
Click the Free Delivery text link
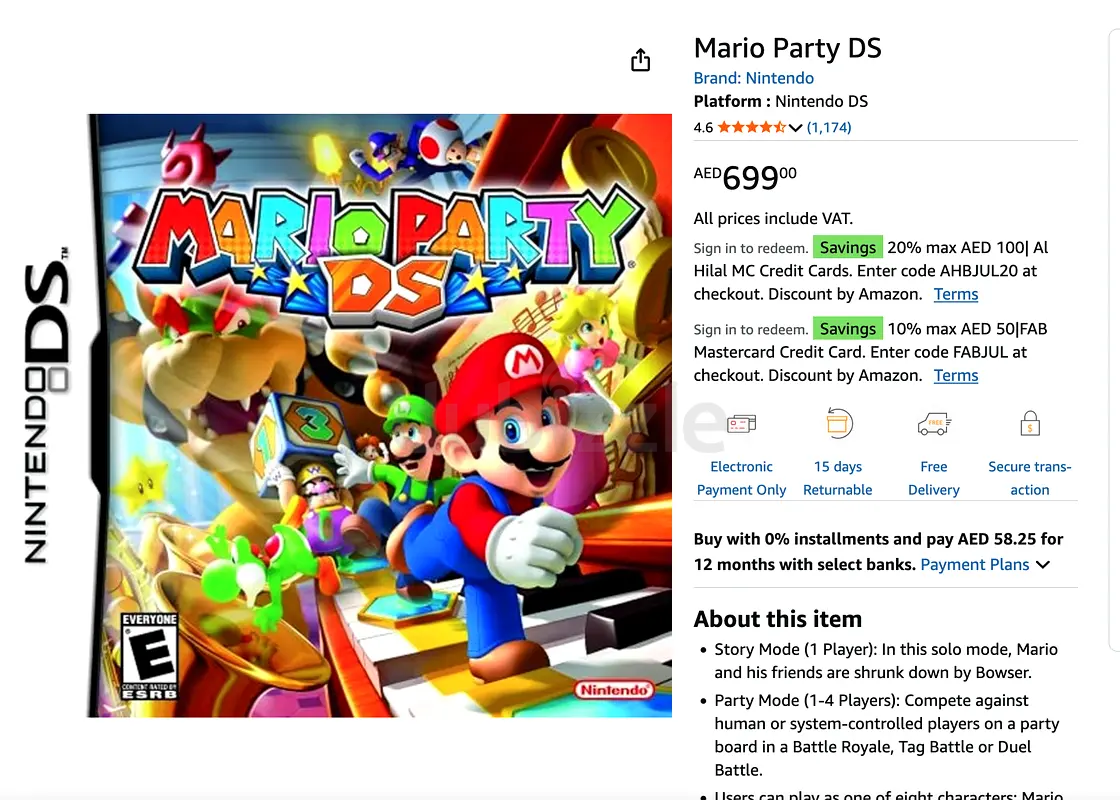(x=934, y=478)
